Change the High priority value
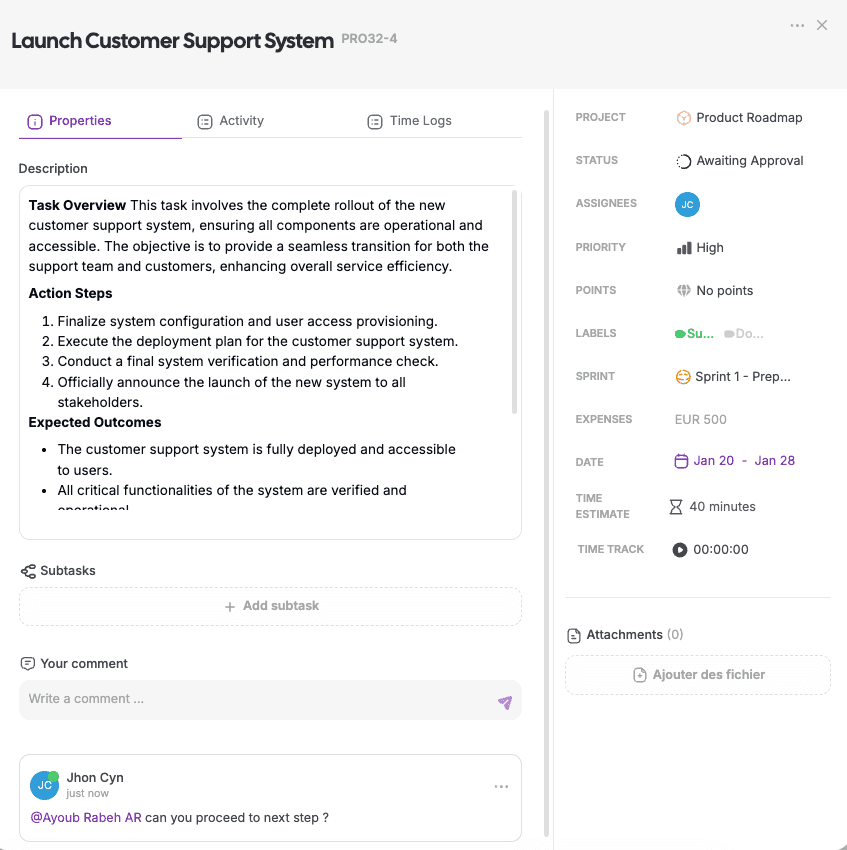The height and width of the screenshot is (850, 847). click(x=709, y=248)
